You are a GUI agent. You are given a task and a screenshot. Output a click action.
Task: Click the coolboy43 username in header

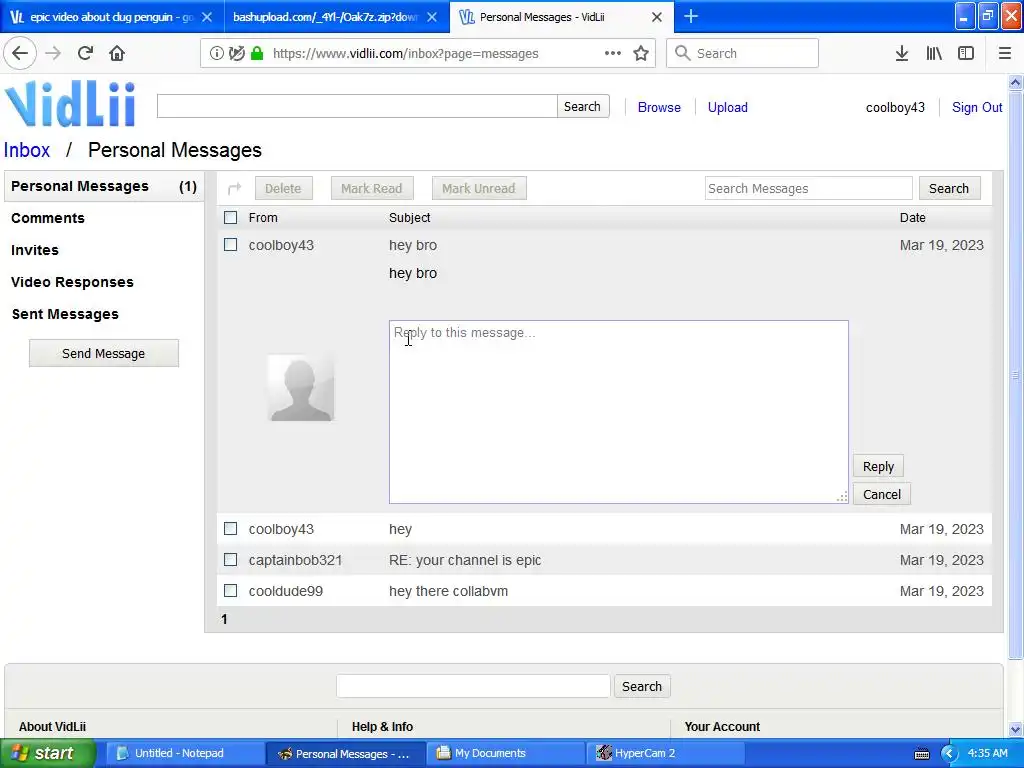click(895, 108)
